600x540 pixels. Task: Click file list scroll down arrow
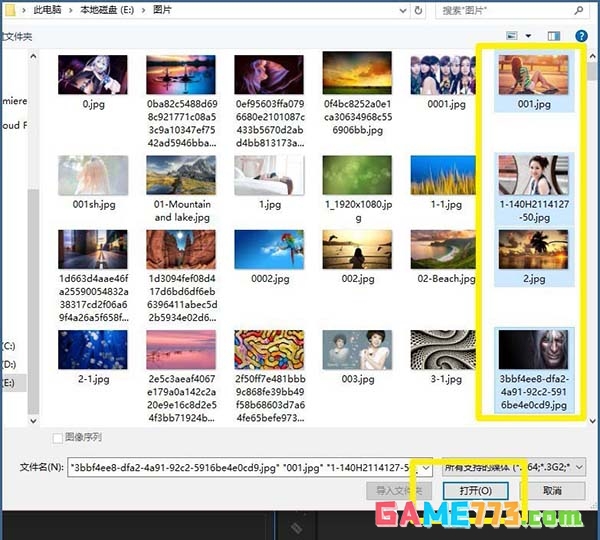[x=593, y=421]
